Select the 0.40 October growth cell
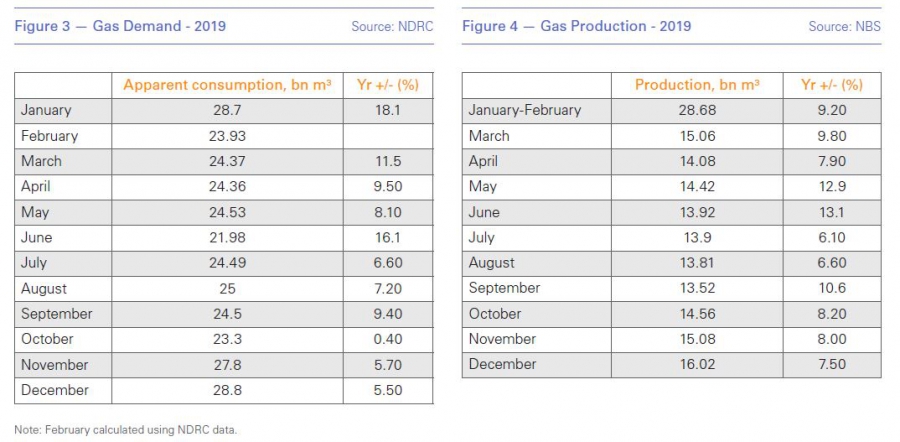 pos(387,339)
